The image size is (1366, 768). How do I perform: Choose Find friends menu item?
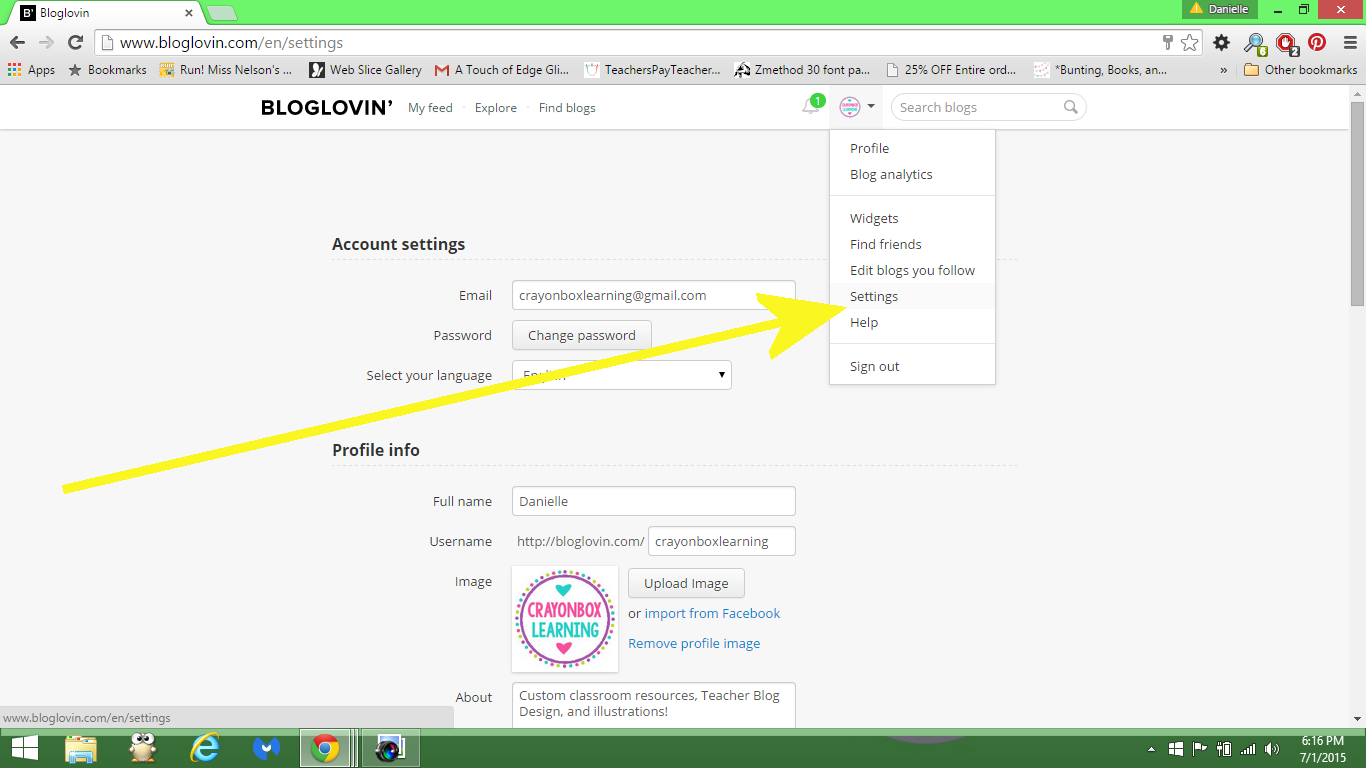(912, 244)
